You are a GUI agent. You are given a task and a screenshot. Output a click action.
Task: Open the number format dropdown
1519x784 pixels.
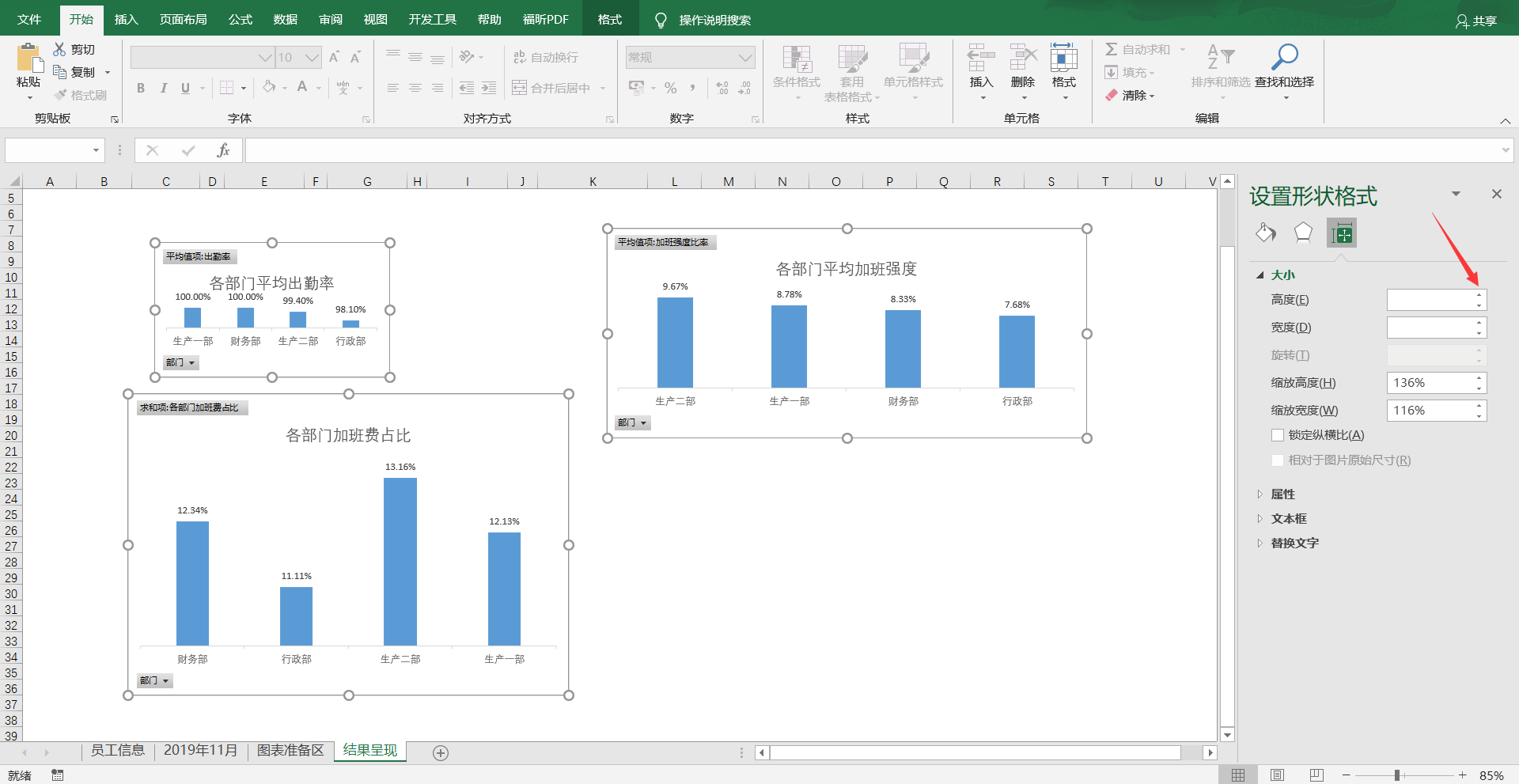click(745, 57)
